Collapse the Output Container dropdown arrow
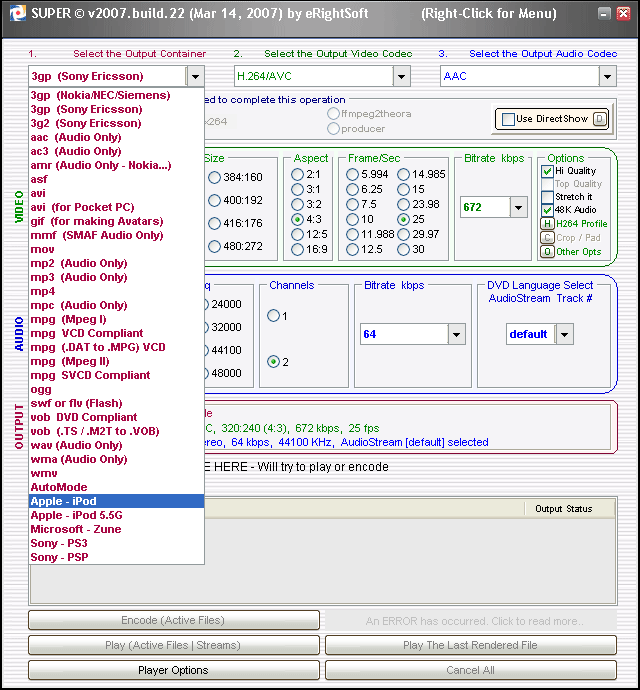 point(195,77)
